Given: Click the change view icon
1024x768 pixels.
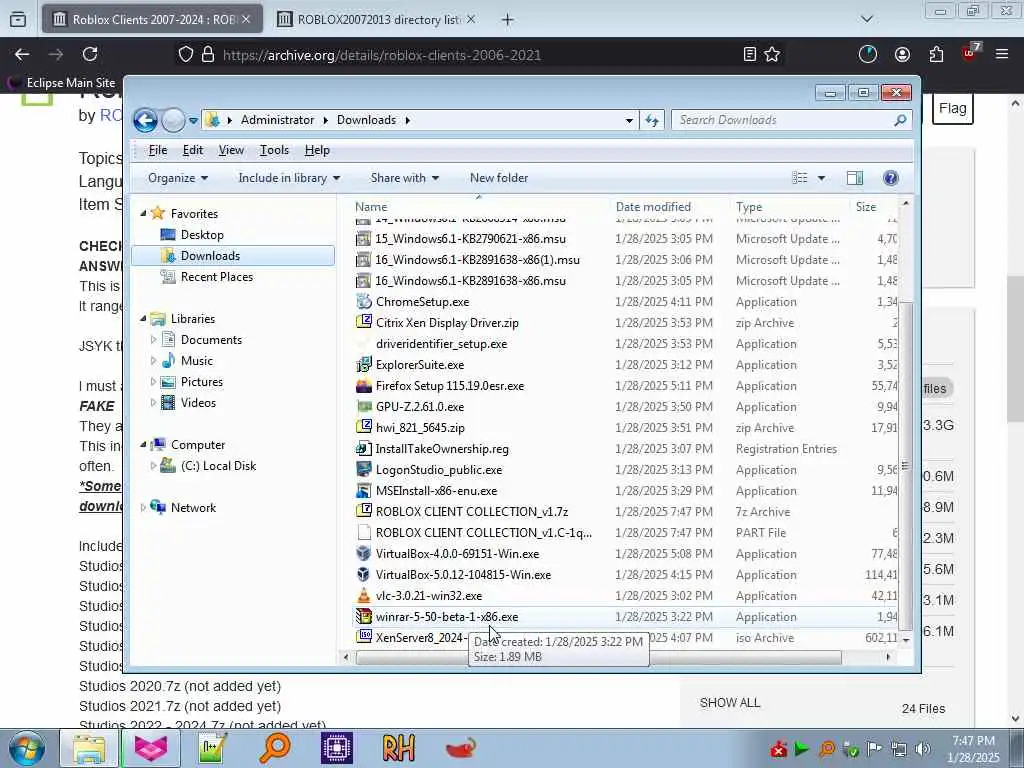Looking at the screenshot, I should pos(800,178).
